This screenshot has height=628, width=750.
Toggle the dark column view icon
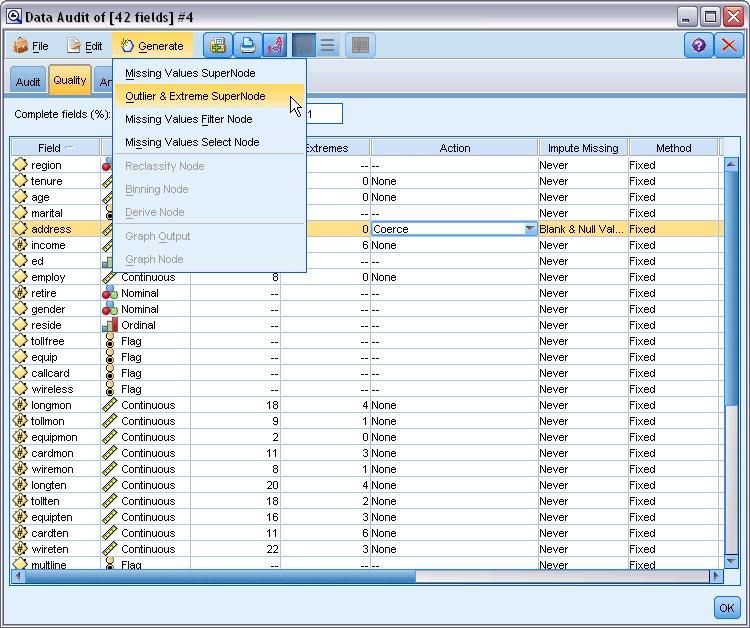tap(304, 46)
